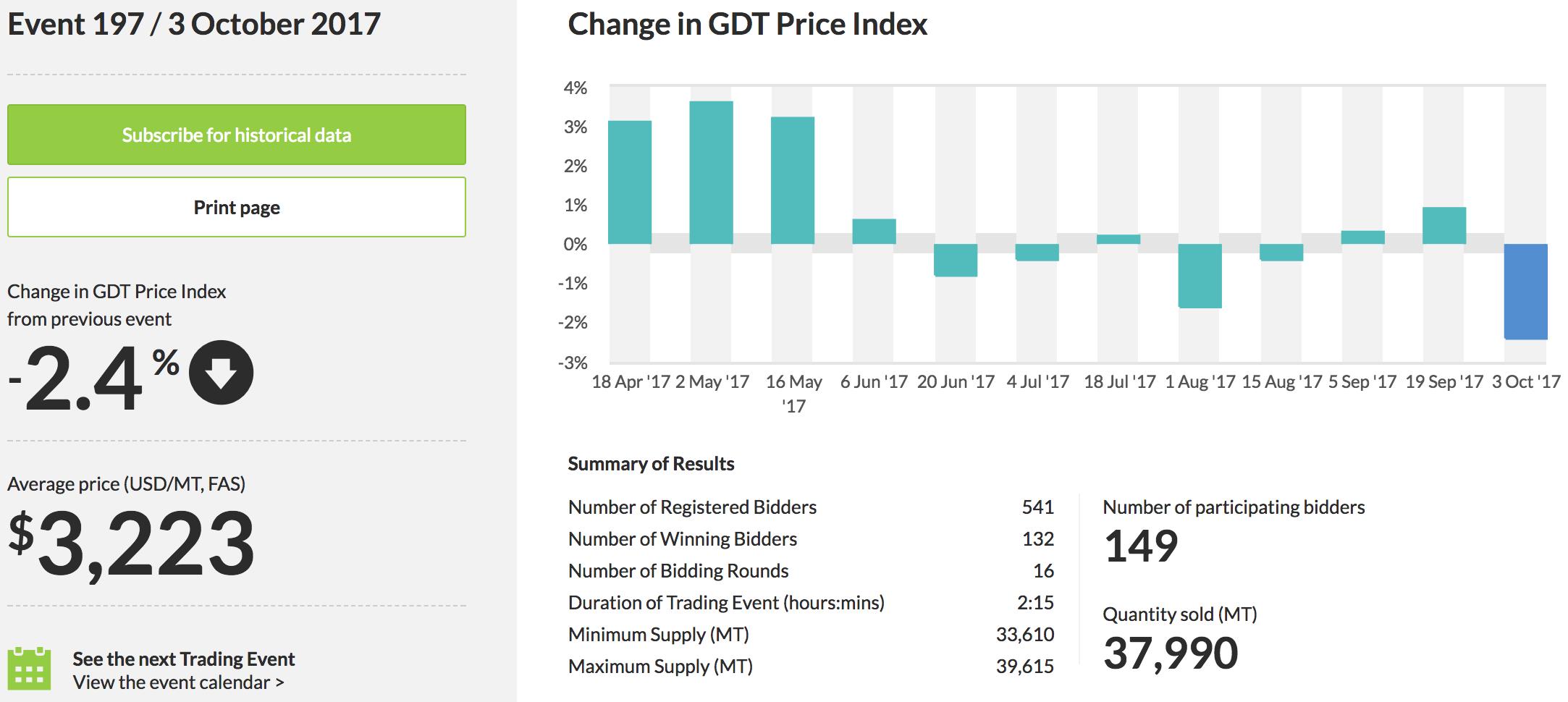Click the green calendar icon
Image resolution: width=1568 pixels, height=702 pixels.
[x=29, y=668]
